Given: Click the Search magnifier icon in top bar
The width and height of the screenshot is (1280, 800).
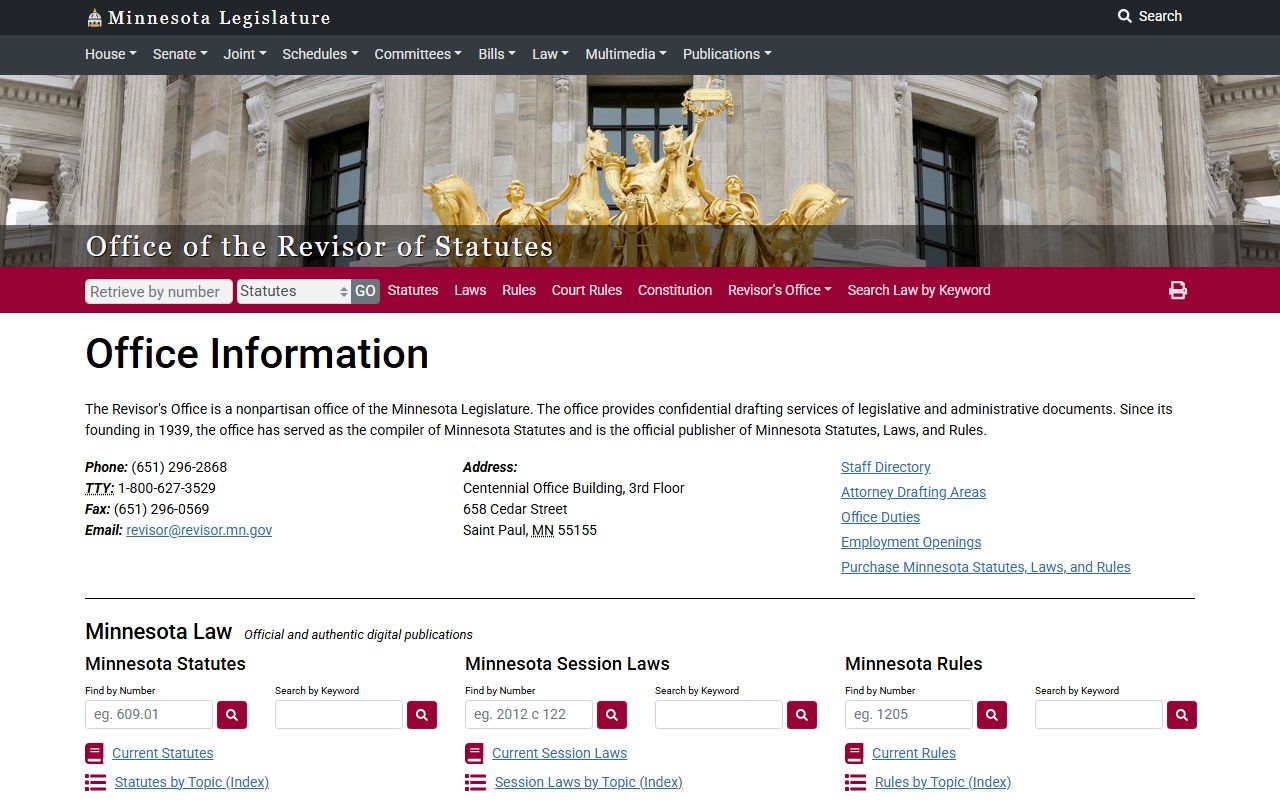Looking at the screenshot, I should 1125,16.
